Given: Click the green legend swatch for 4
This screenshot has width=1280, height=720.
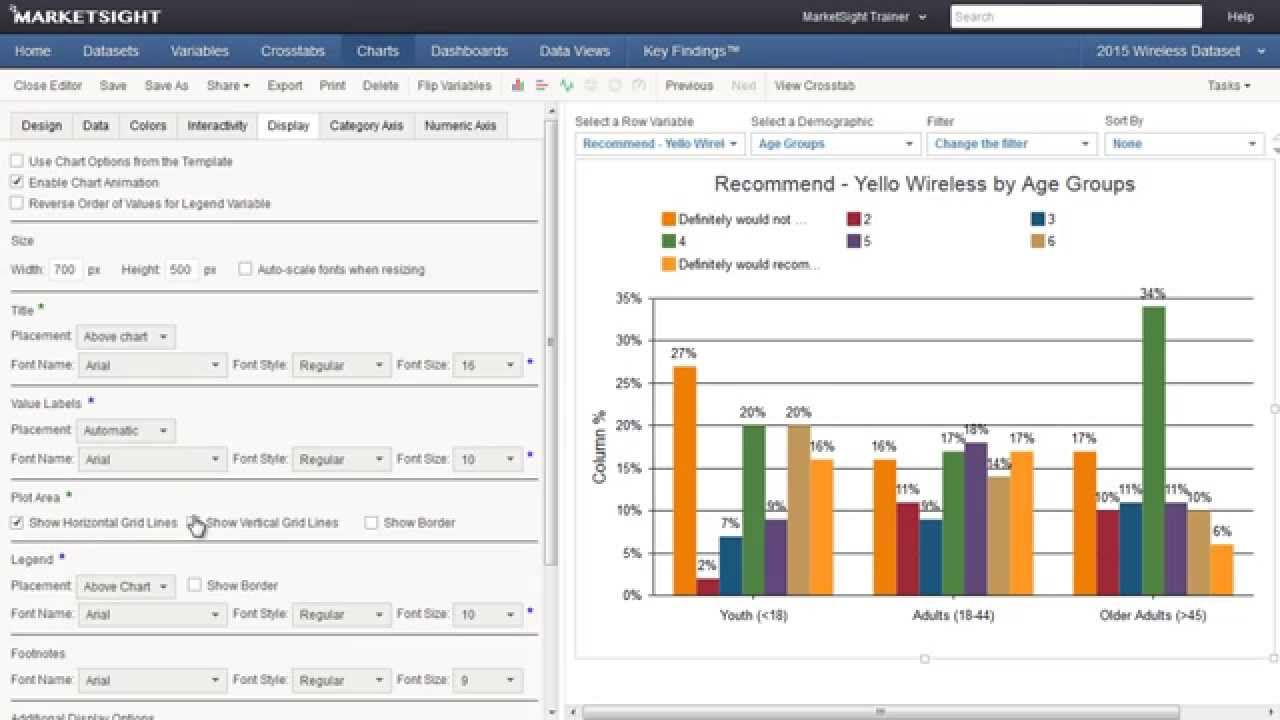Looking at the screenshot, I should (669, 242).
